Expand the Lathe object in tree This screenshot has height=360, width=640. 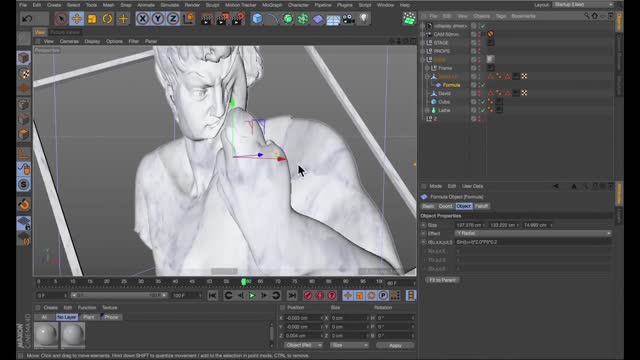point(427,110)
